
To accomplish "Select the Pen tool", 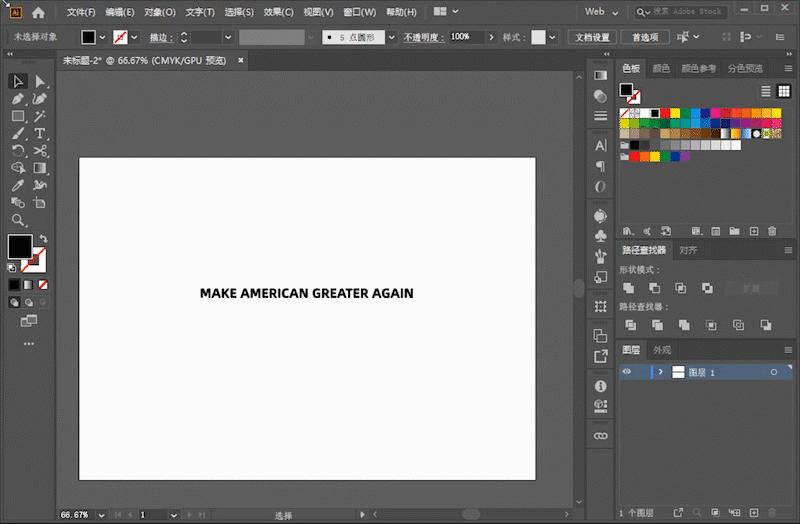I will click(18, 98).
